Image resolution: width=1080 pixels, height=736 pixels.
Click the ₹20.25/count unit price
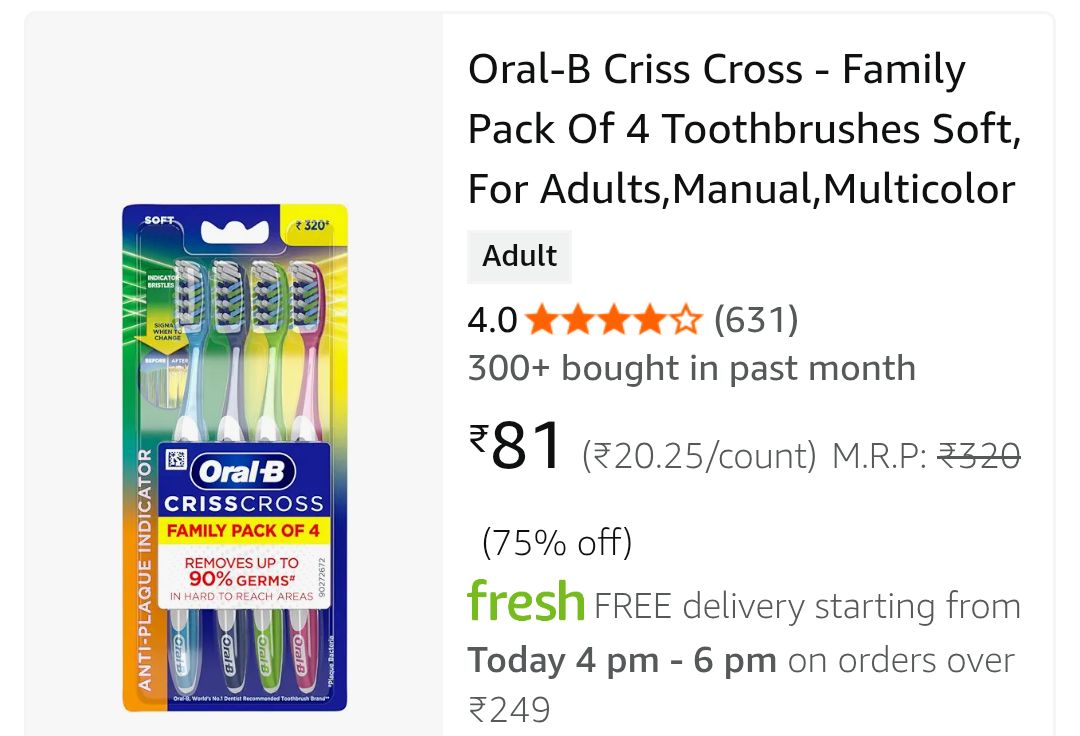699,456
